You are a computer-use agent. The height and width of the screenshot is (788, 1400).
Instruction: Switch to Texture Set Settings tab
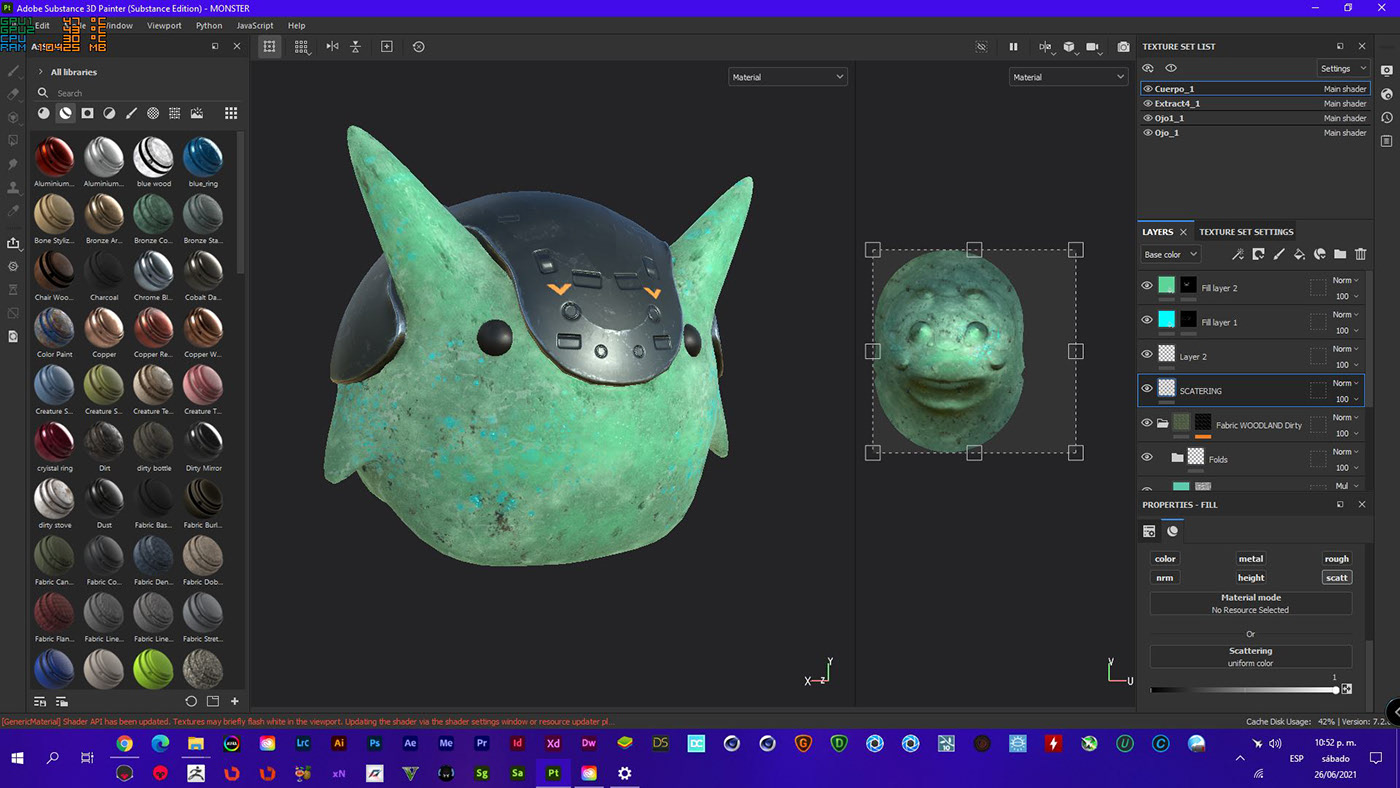(x=1246, y=232)
